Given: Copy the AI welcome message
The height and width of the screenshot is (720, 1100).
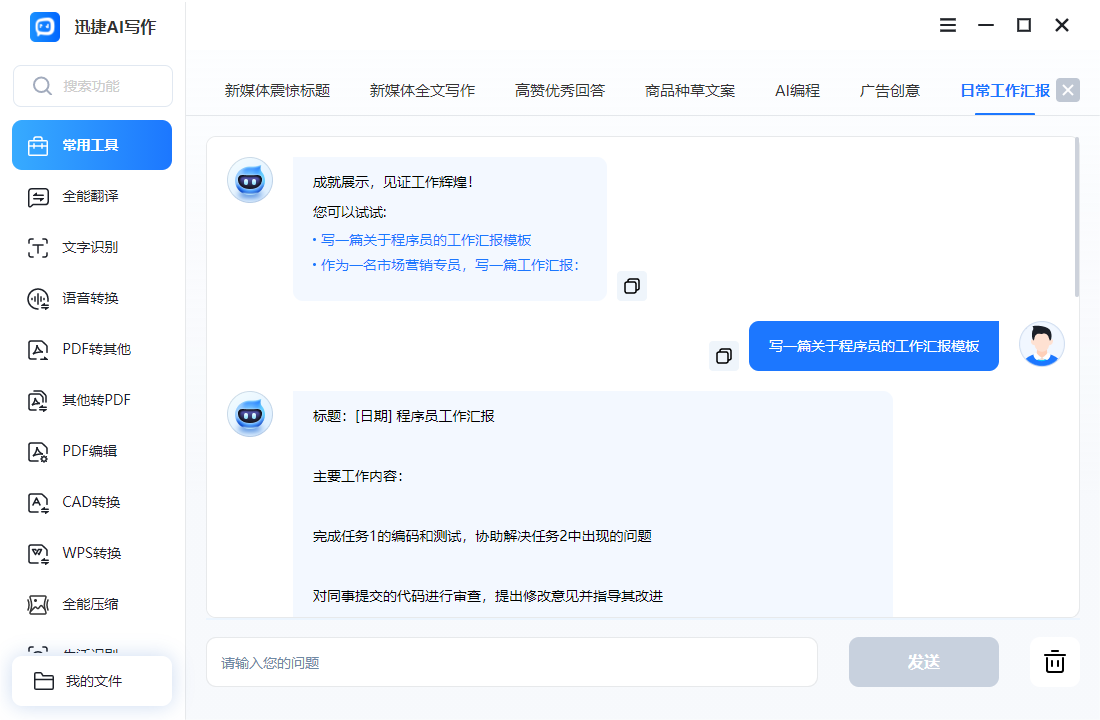Looking at the screenshot, I should coord(631,285).
